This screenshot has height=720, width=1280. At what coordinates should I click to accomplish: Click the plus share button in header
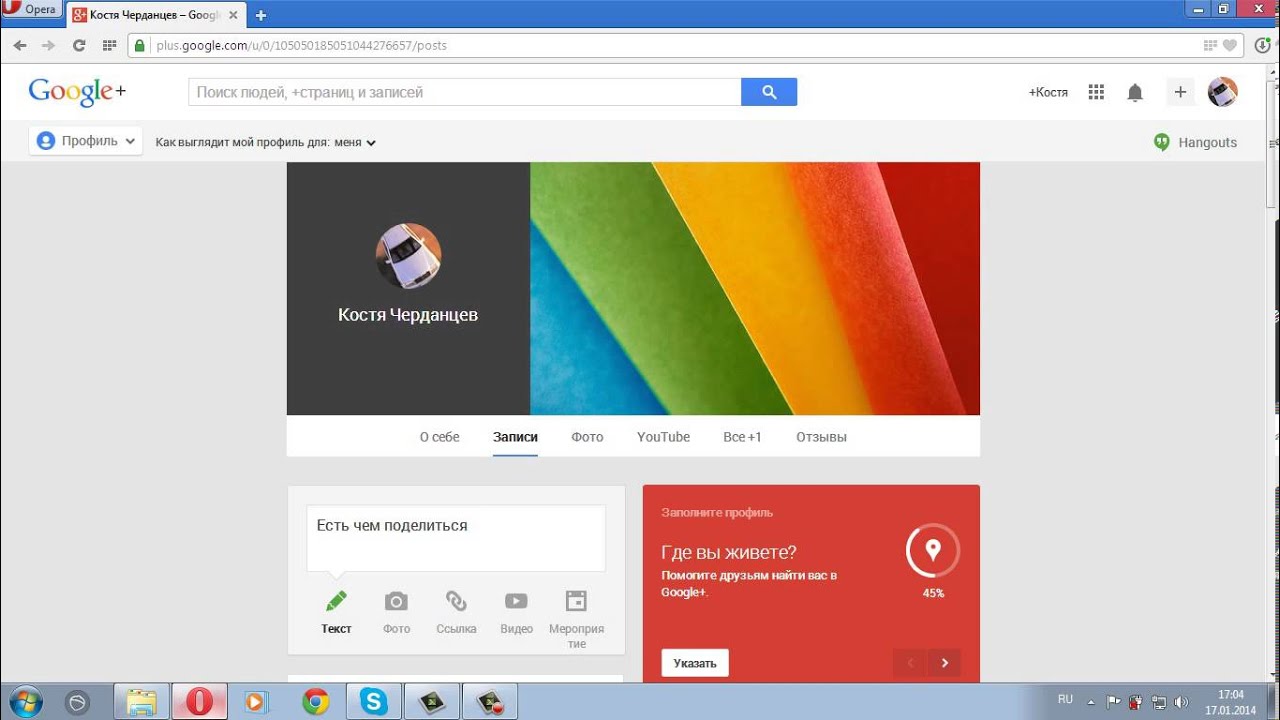click(1180, 92)
